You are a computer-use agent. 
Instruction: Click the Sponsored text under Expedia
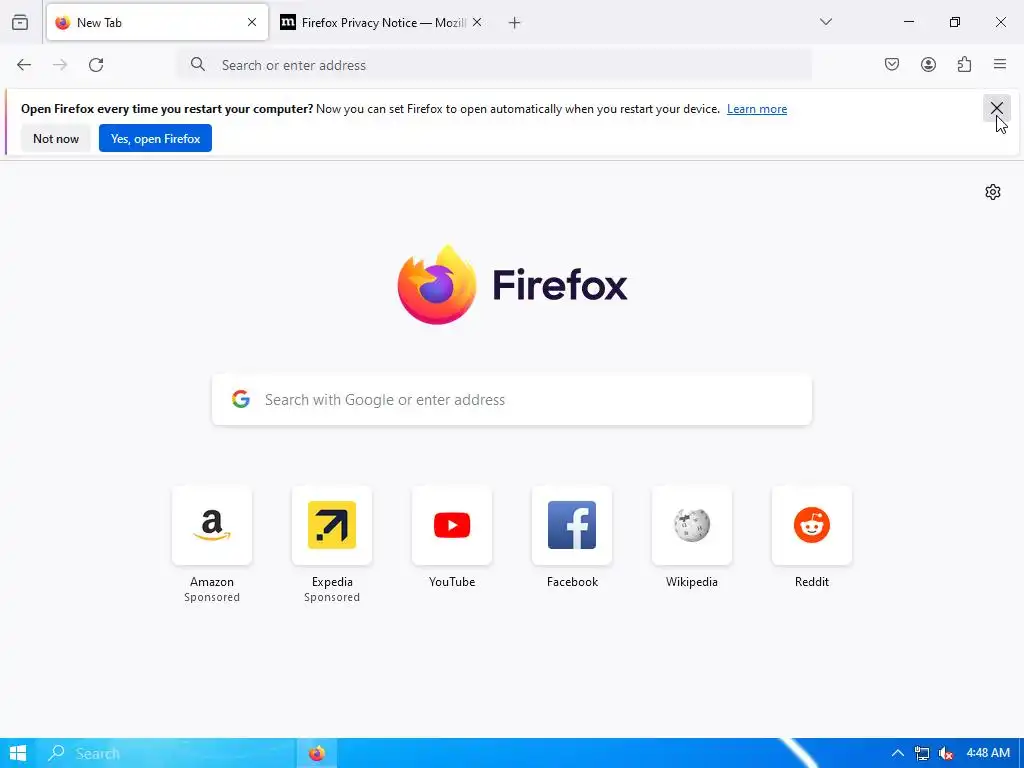[332, 597]
